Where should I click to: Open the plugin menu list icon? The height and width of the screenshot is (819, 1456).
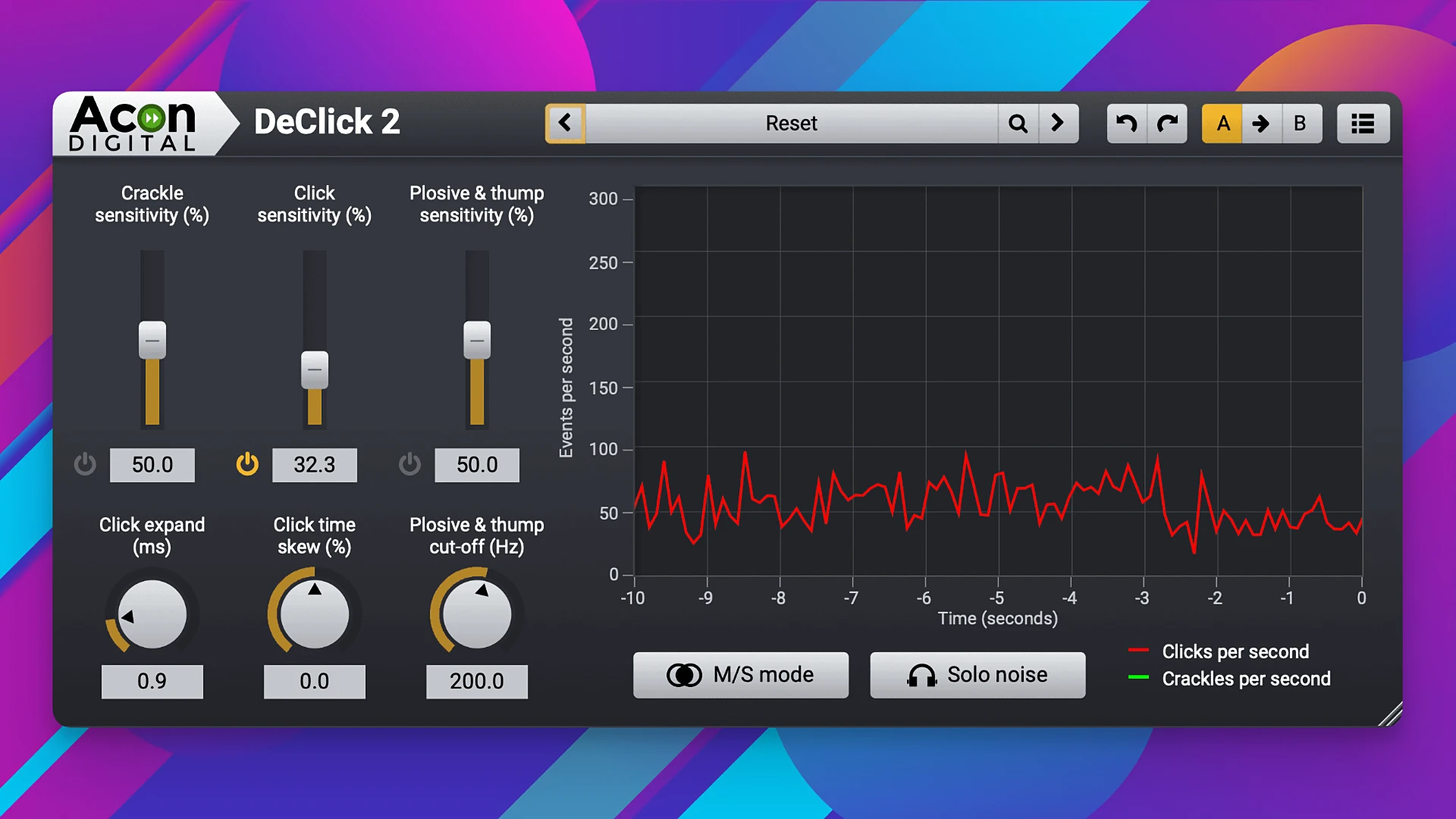point(1363,123)
